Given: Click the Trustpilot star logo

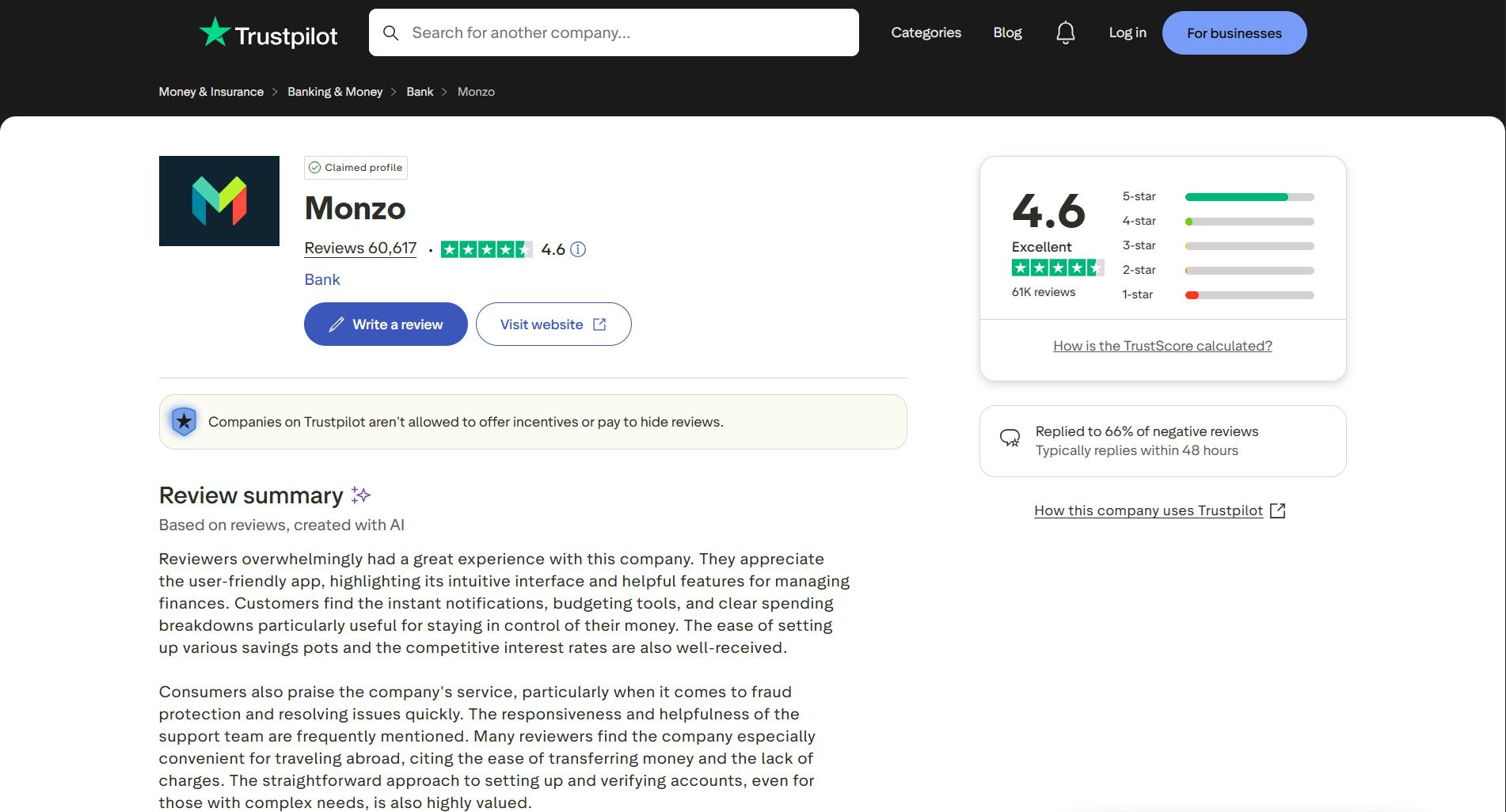Looking at the screenshot, I should (x=215, y=32).
